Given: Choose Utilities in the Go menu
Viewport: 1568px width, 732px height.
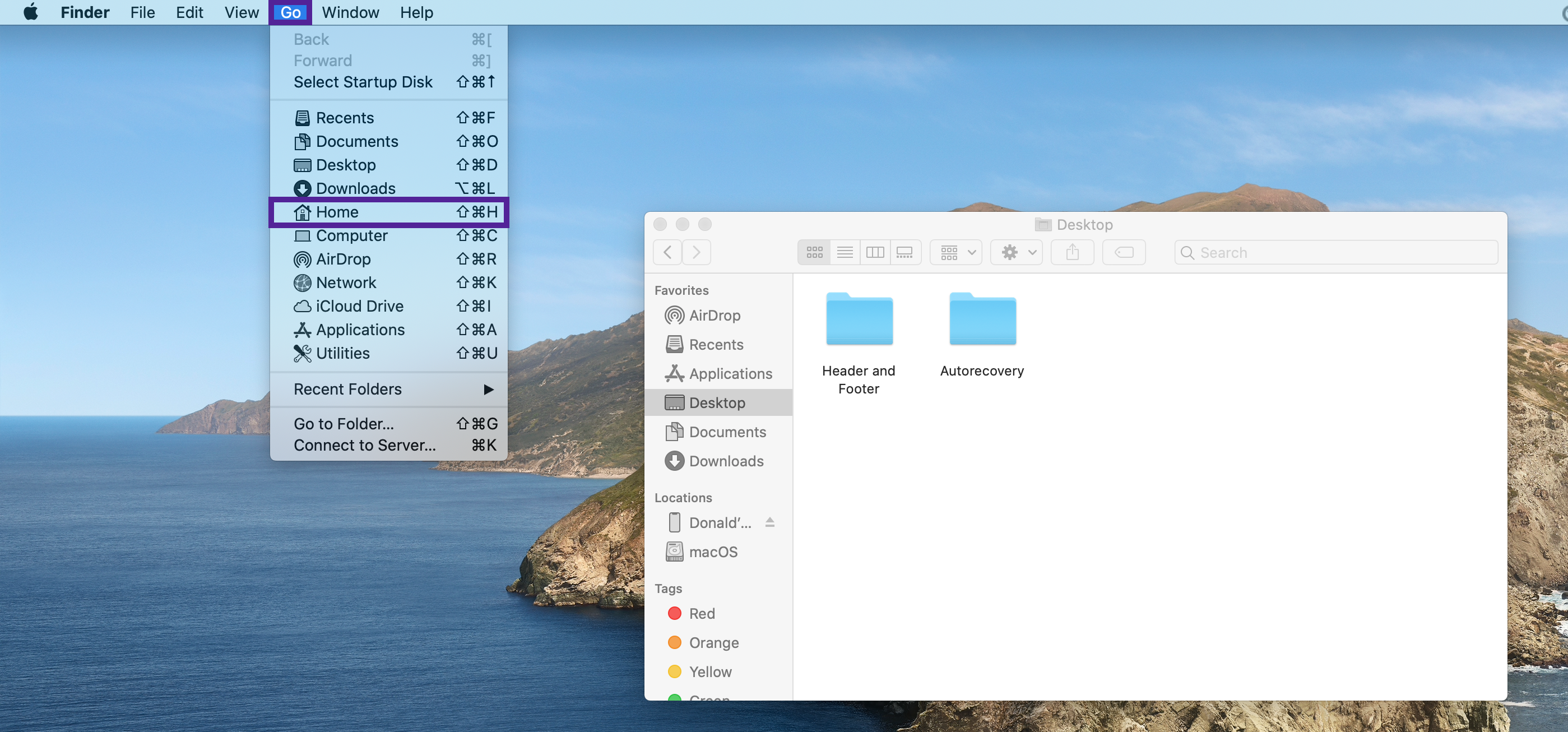Looking at the screenshot, I should (388, 353).
